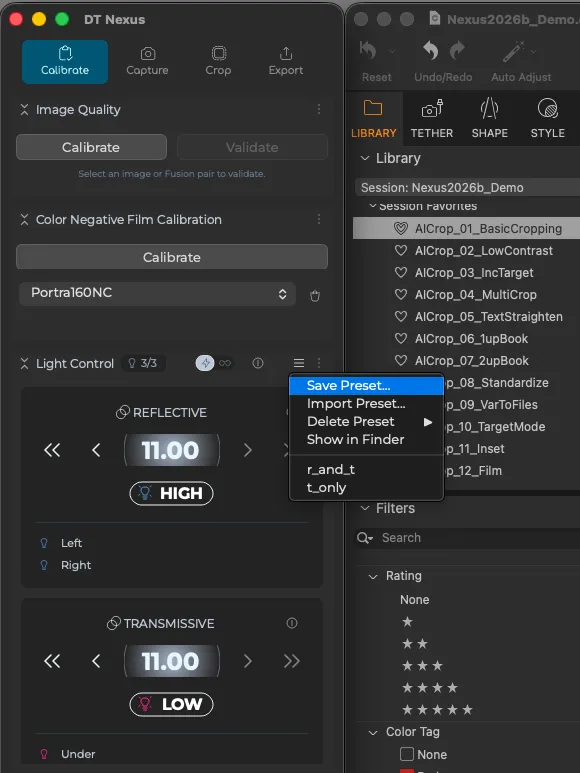Viewport: 580px width, 773px height.
Task: Open Color Negative Film Calibration options dots
Action: (319, 219)
